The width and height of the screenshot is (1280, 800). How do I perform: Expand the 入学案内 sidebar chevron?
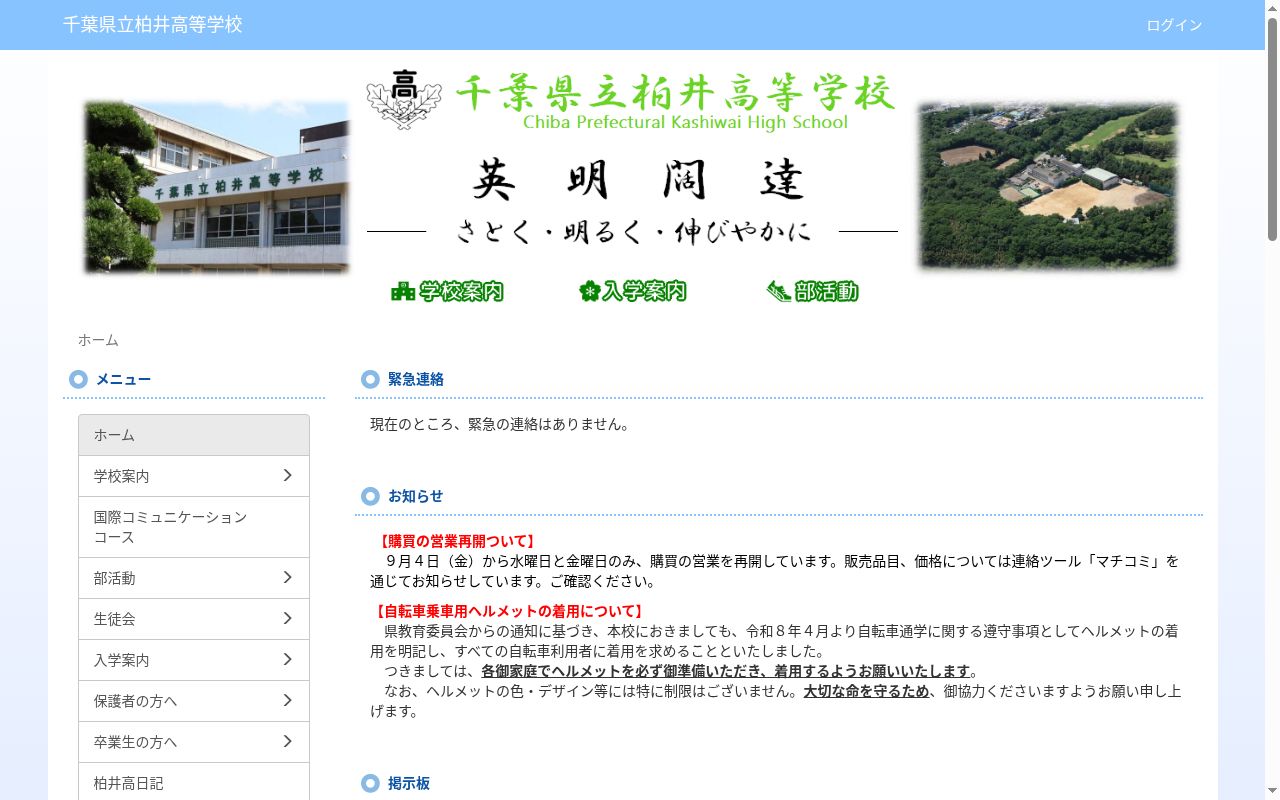click(x=287, y=659)
